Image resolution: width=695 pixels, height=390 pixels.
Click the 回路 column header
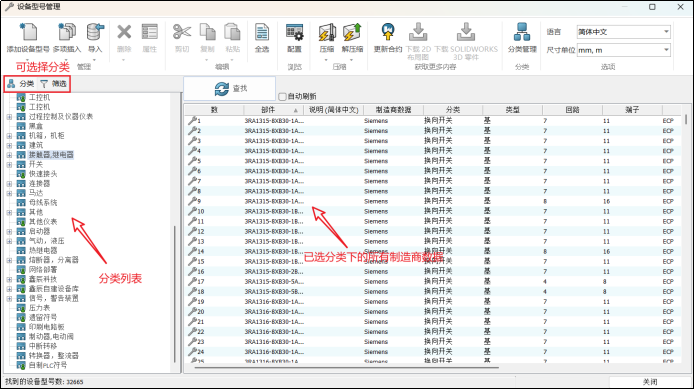(572, 109)
